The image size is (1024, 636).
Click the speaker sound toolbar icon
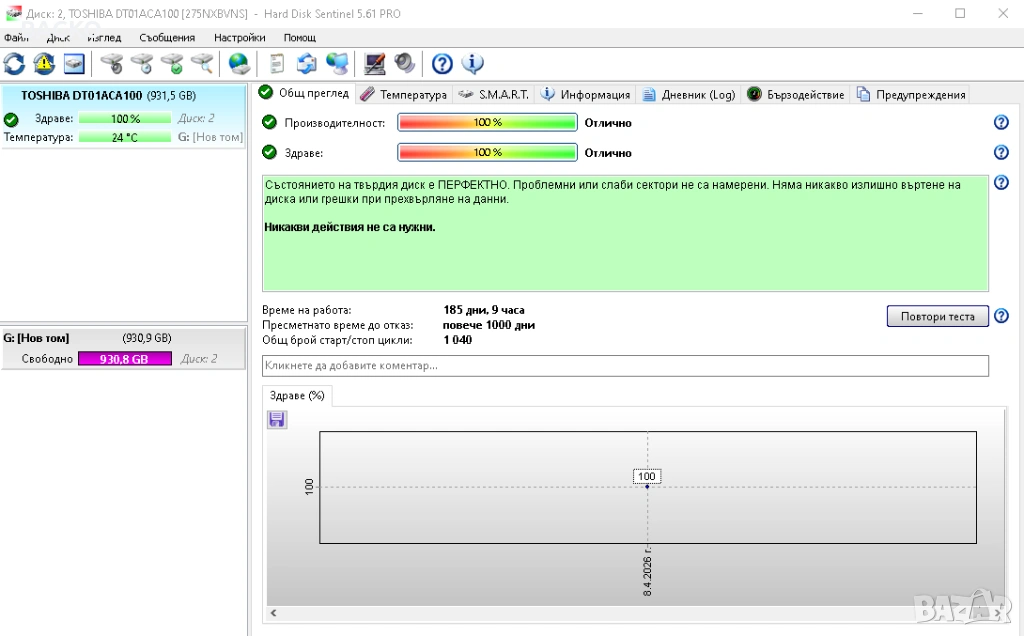pos(405,64)
